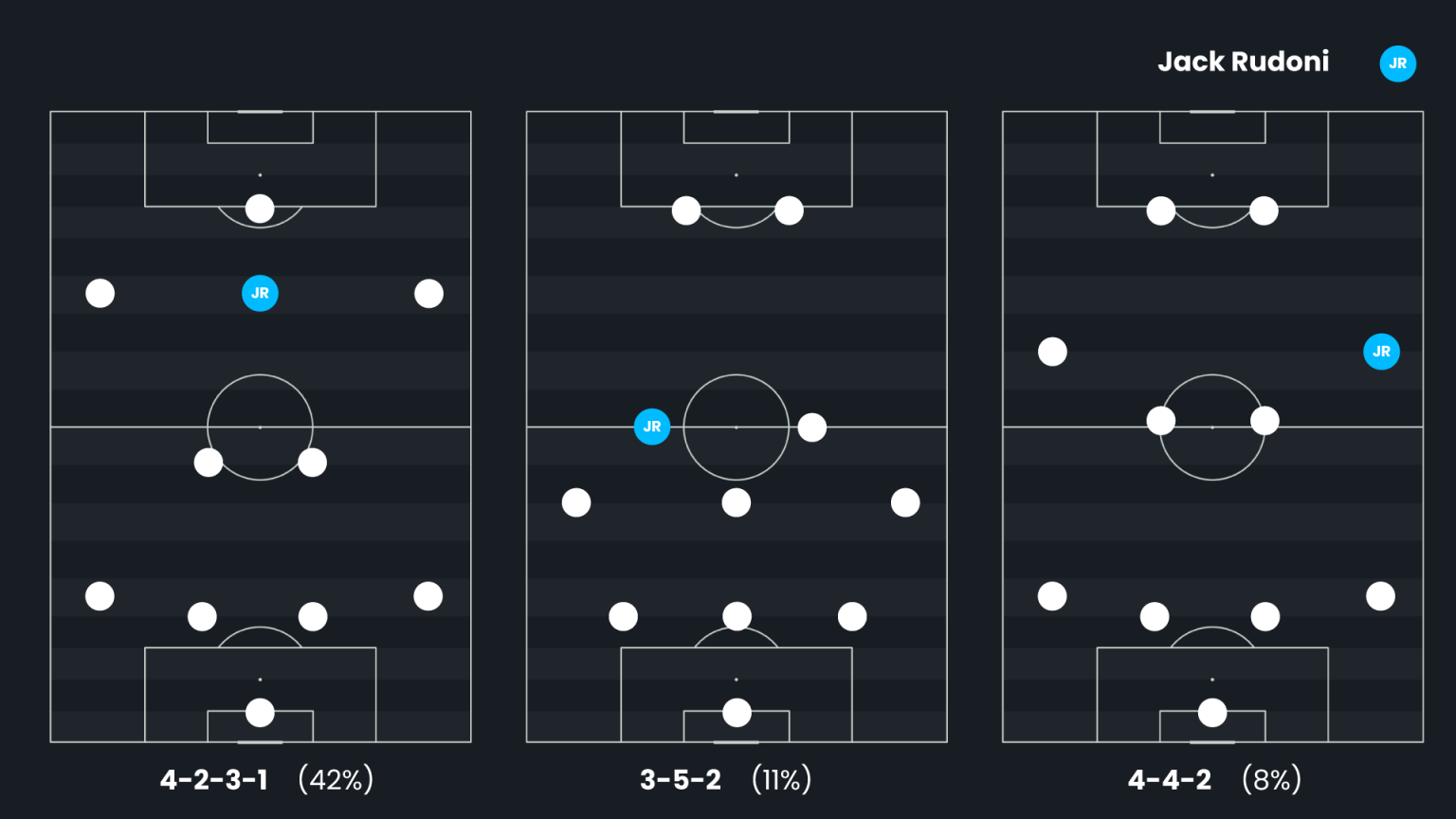Click the 8% usage figure
This screenshot has width=1456, height=819.
click(1271, 780)
